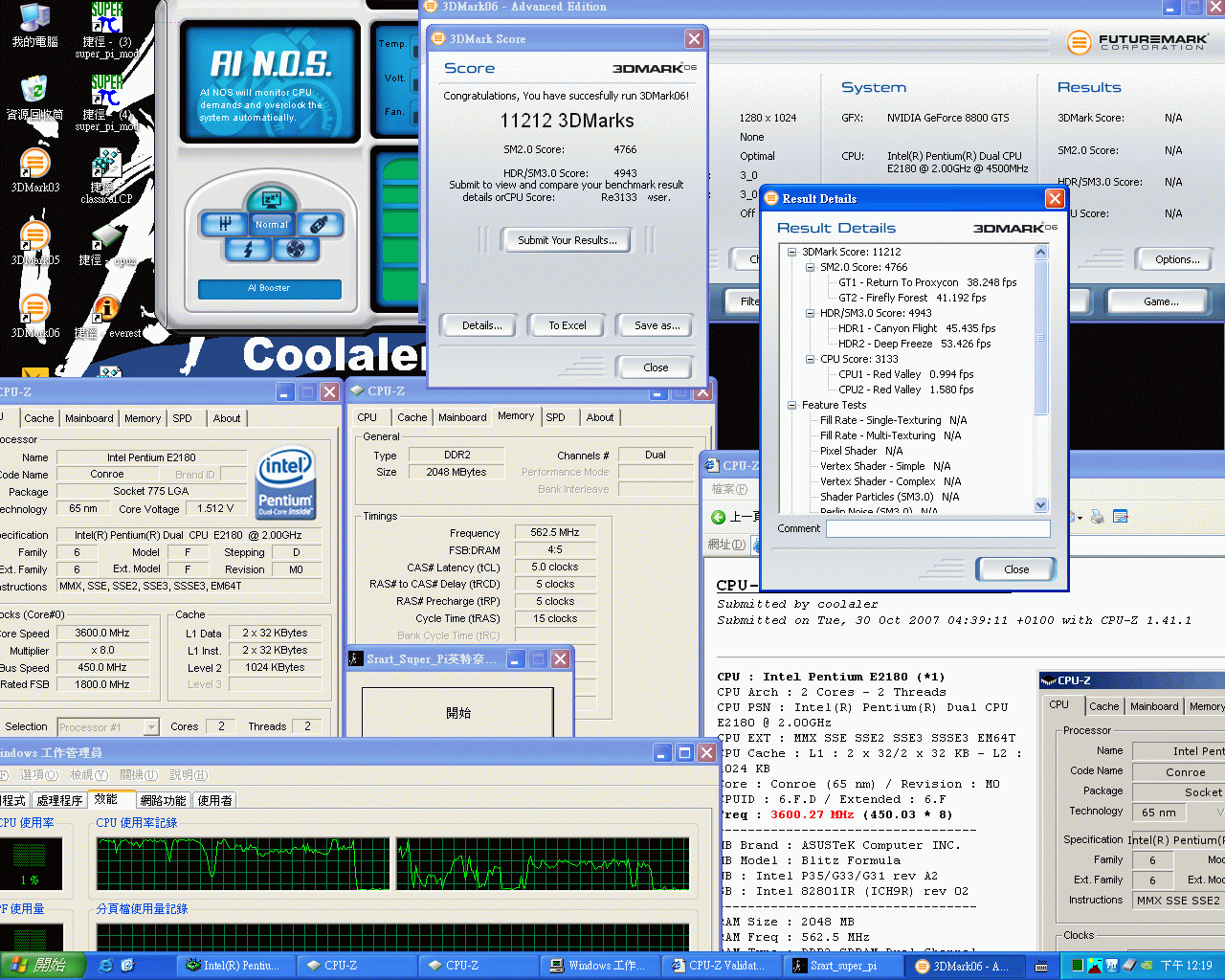Click Close in the Result Details dialog
Viewport: 1225px width, 980px height.
pyautogui.click(x=1016, y=569)
